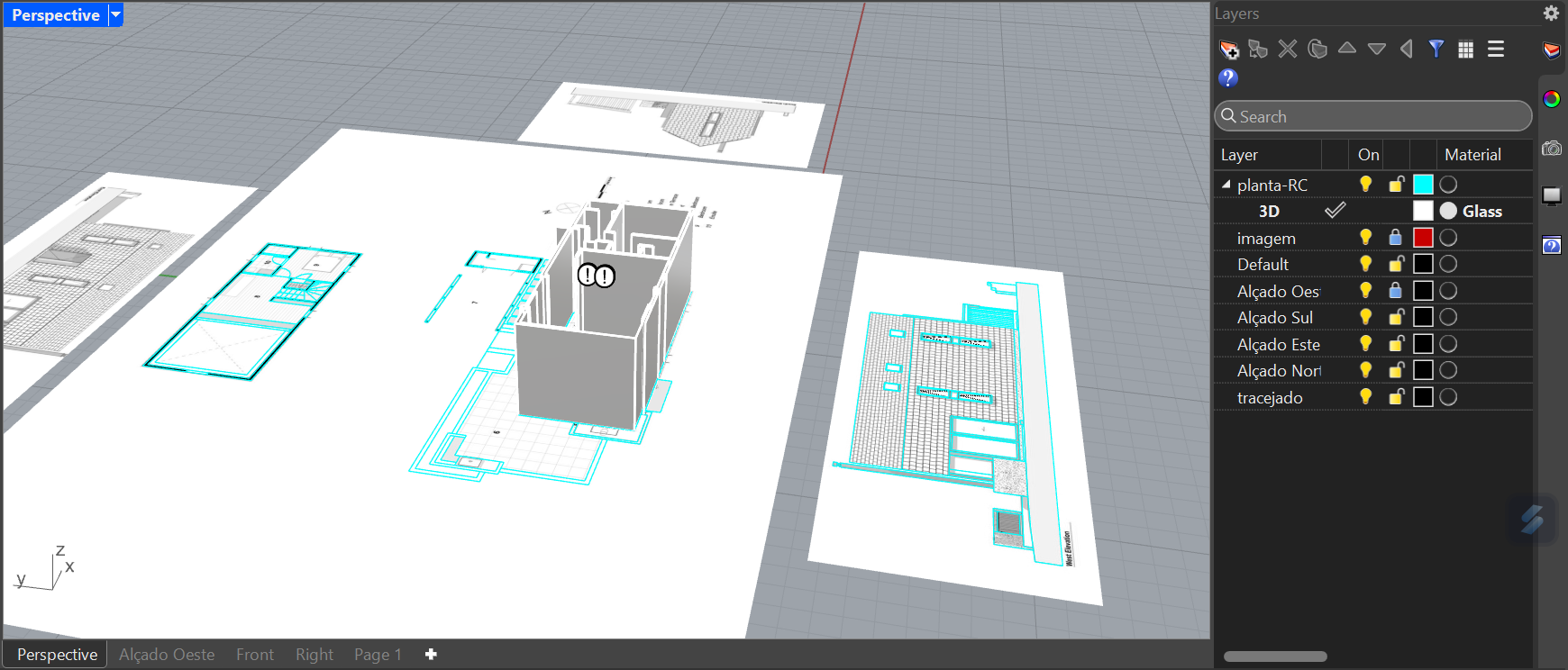Click the red imagem layer color swatch

click(1423, 238)
